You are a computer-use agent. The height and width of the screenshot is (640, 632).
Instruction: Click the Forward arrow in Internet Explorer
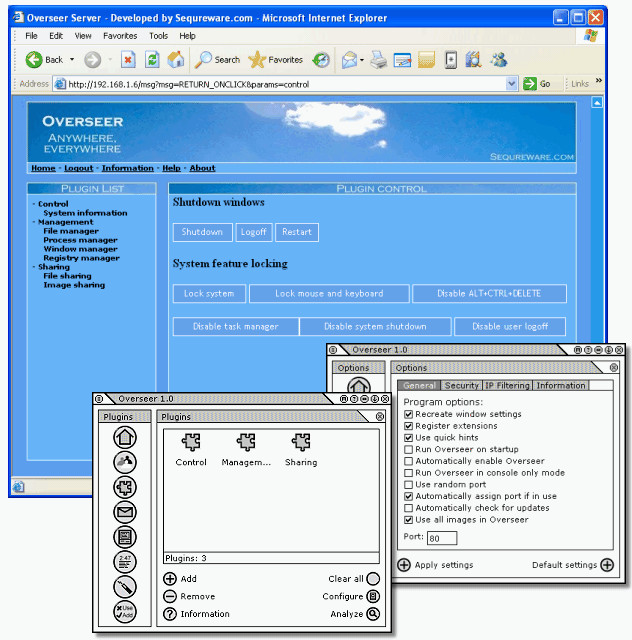click(93, 60)
